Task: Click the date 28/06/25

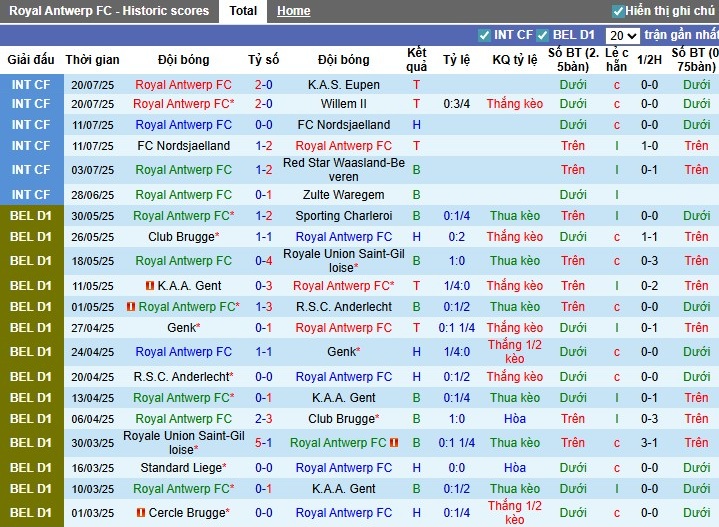Action: (x=92, y=195)
